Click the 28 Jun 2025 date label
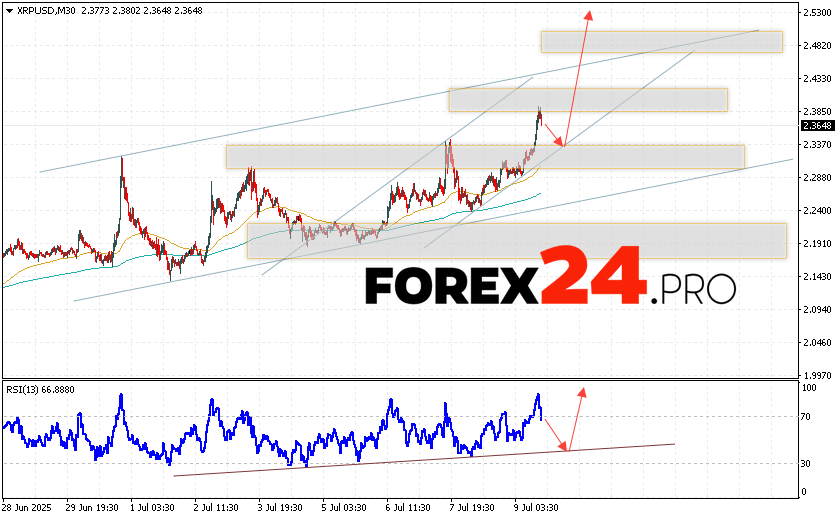The height and width of the screenshot is (519, 839). click(27, 507)
